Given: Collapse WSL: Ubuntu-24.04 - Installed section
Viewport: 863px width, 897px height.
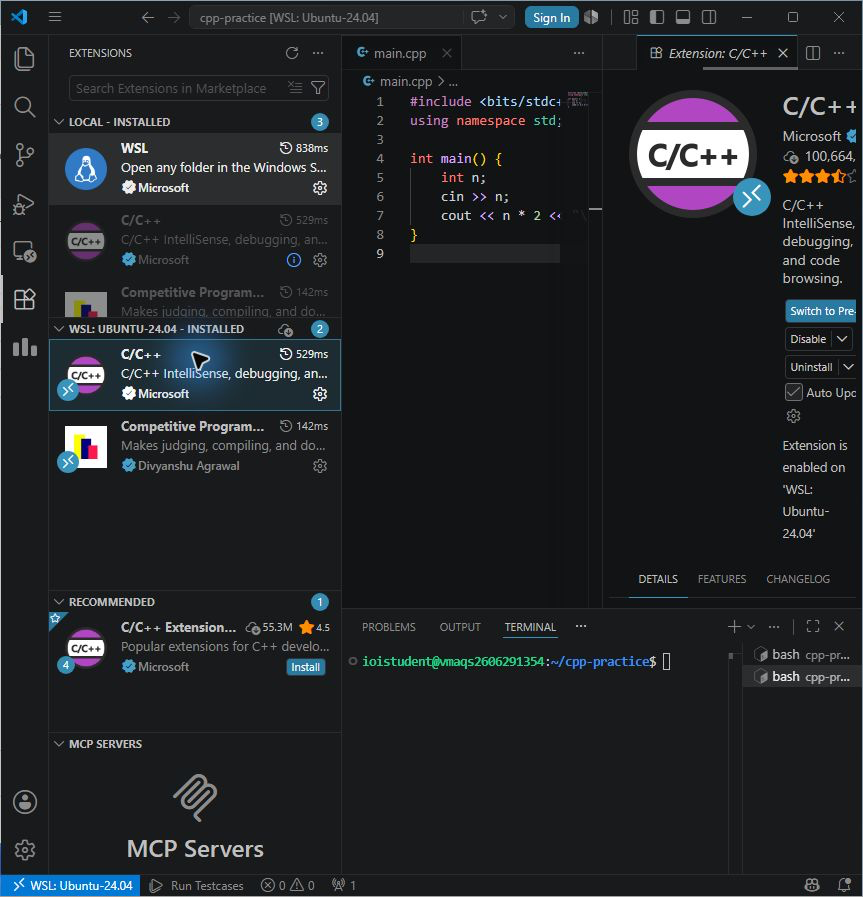Looking at the screenshot, I should pos(58,329).
